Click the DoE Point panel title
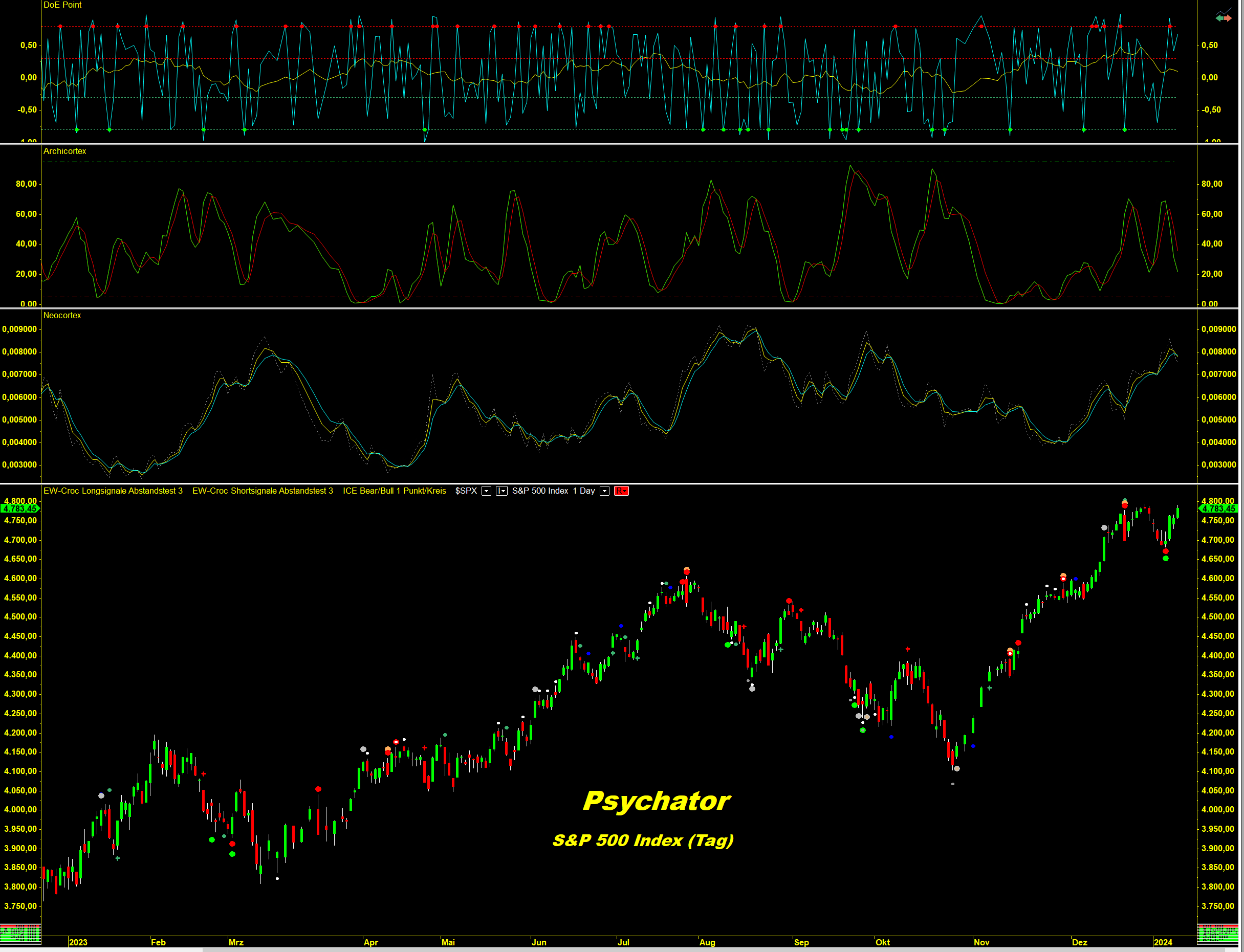The width and height of the screenshot is (1244, 952). pyautogui.click(x=62, y=5)
